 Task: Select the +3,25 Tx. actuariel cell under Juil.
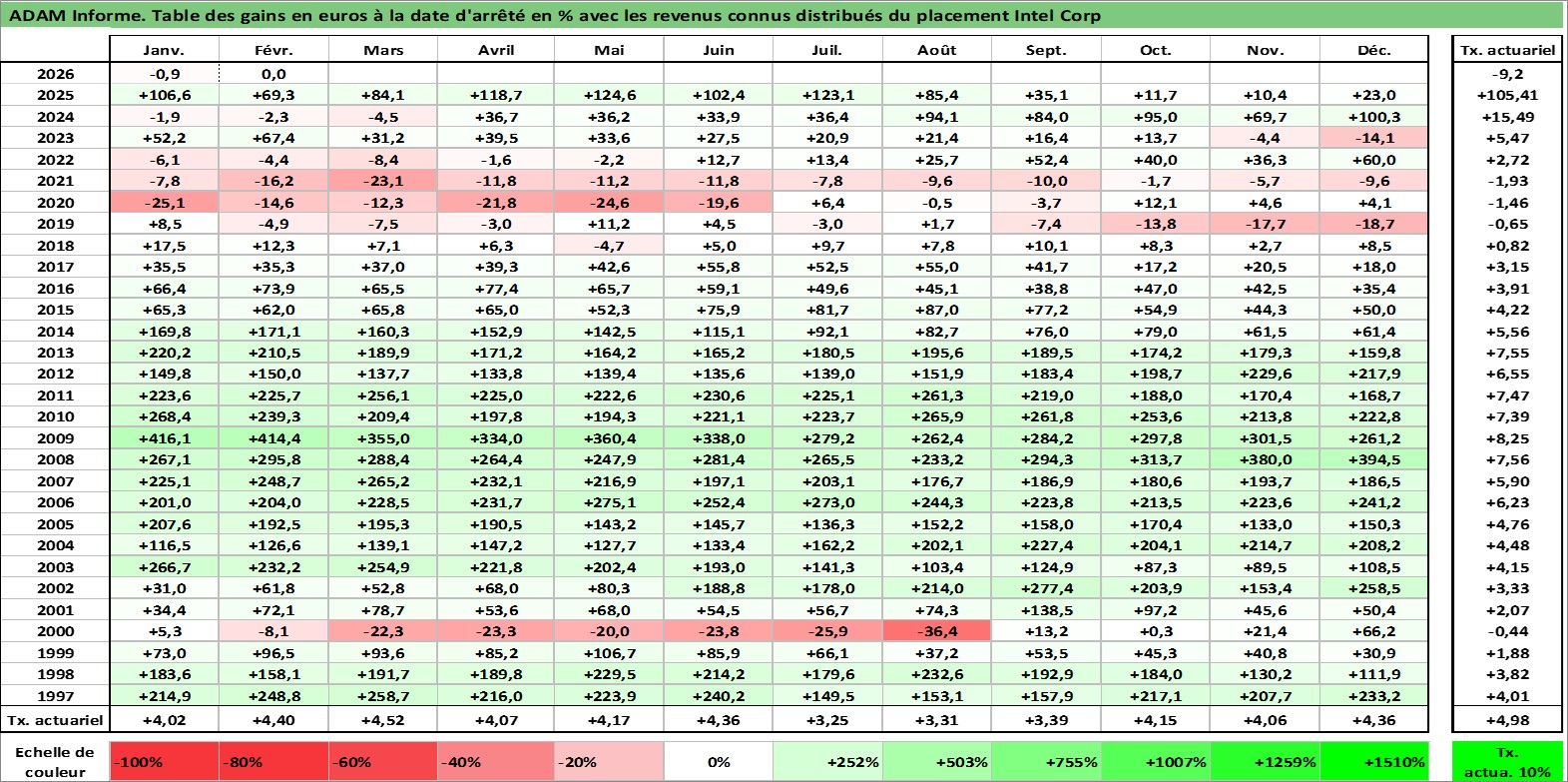click(x=827, y=720)
